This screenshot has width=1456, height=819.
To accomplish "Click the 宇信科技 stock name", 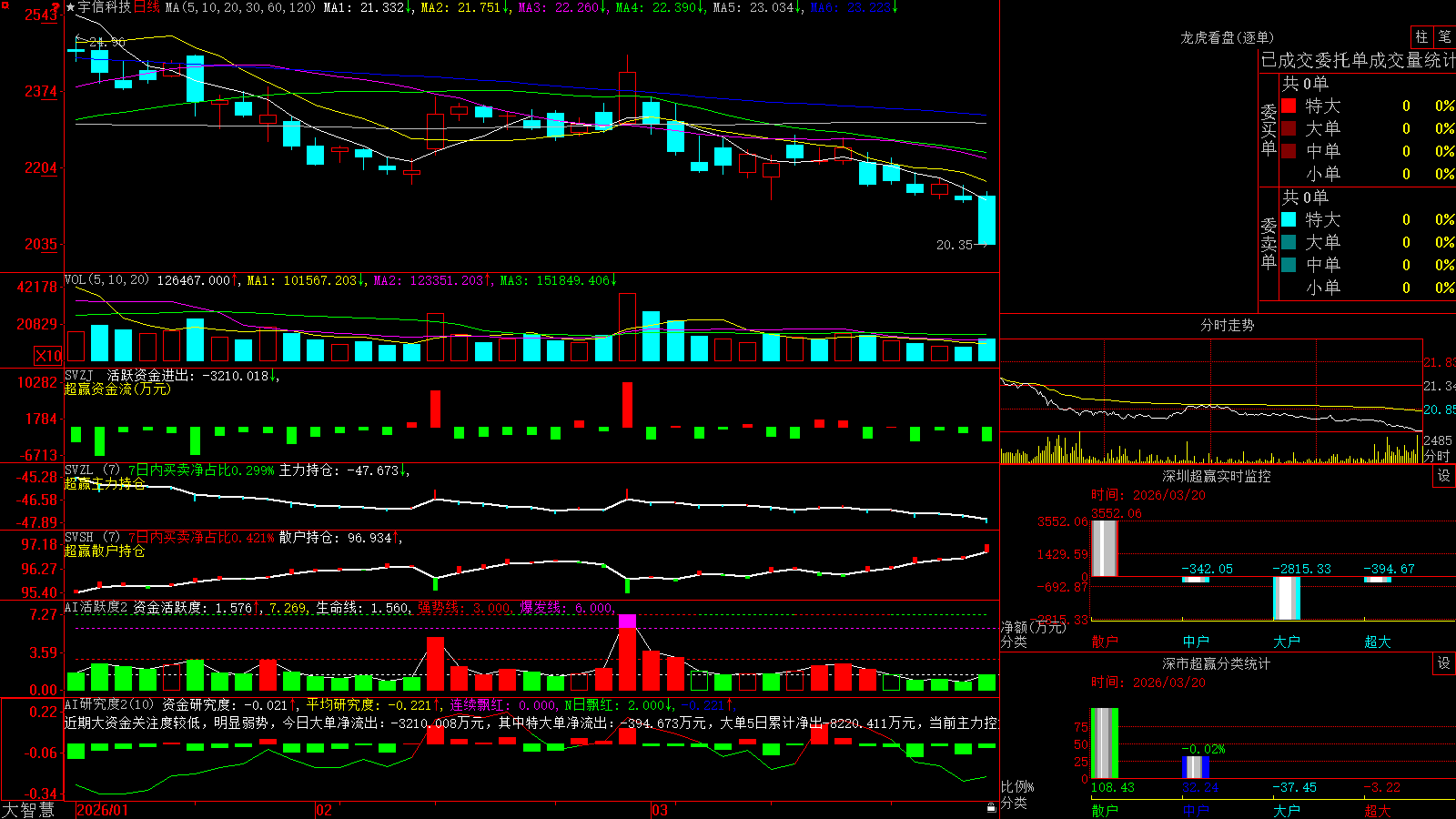I will pos(105,7).
